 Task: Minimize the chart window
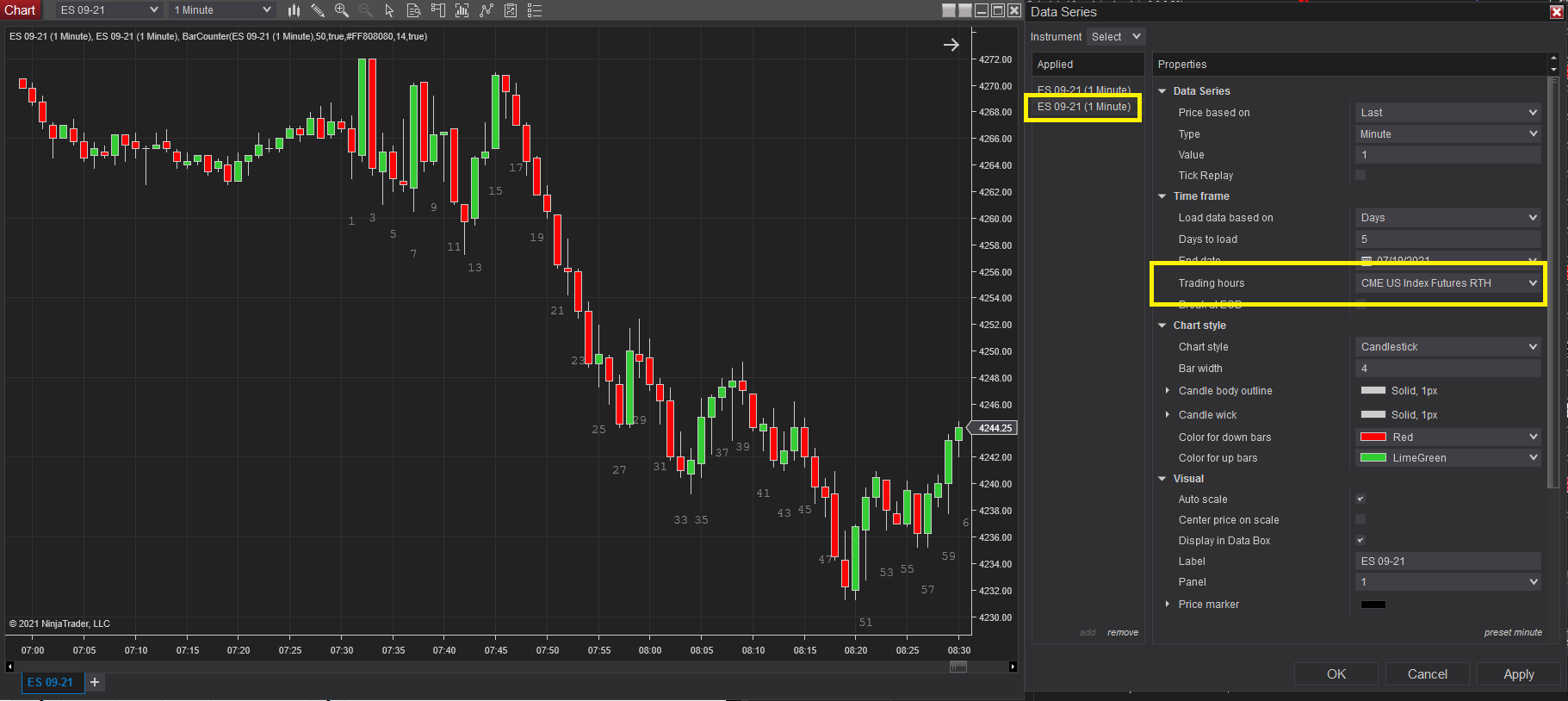point(982,10)
